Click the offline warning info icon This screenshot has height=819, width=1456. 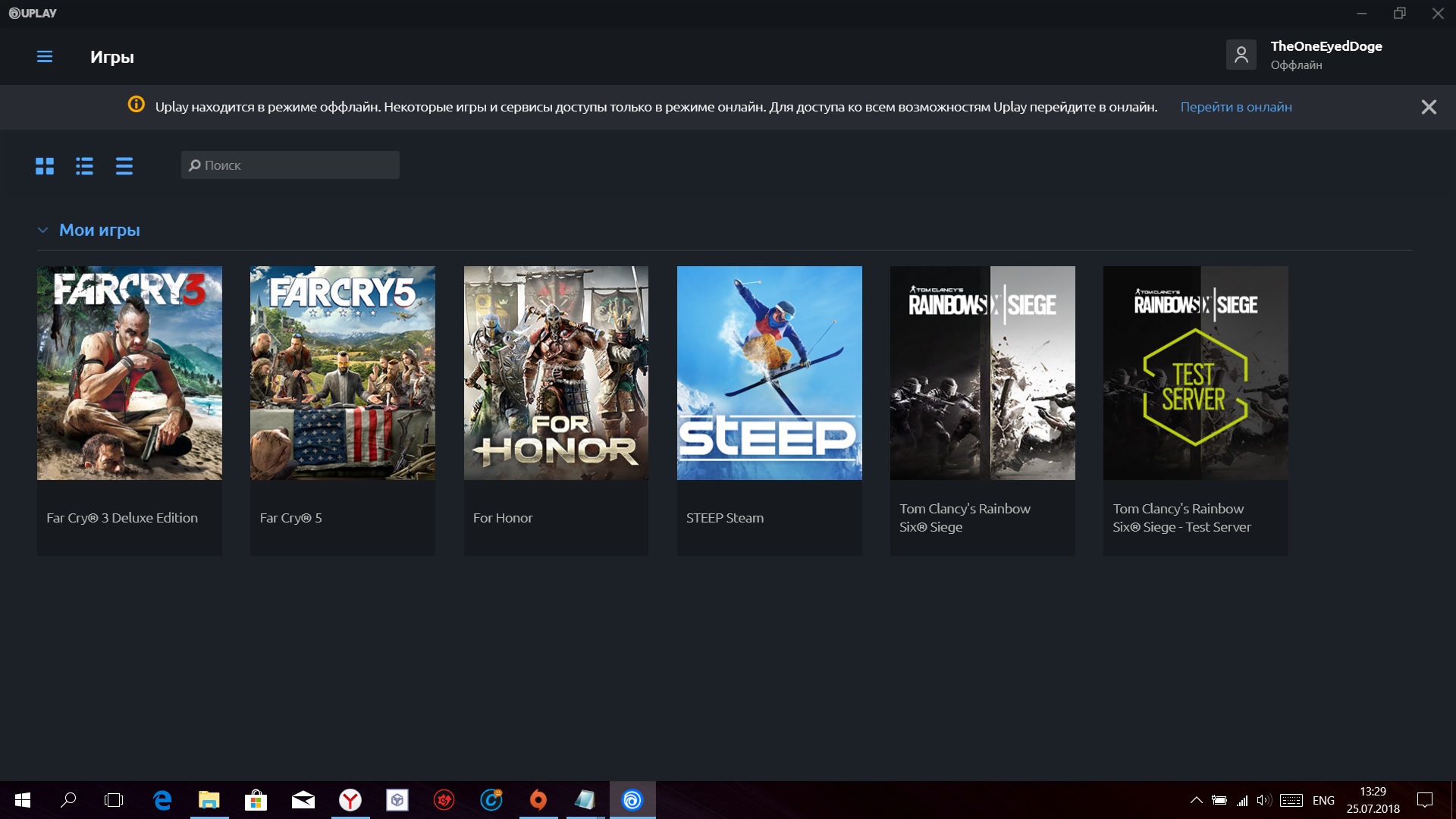pyautogui.click(x=136, y=105)
